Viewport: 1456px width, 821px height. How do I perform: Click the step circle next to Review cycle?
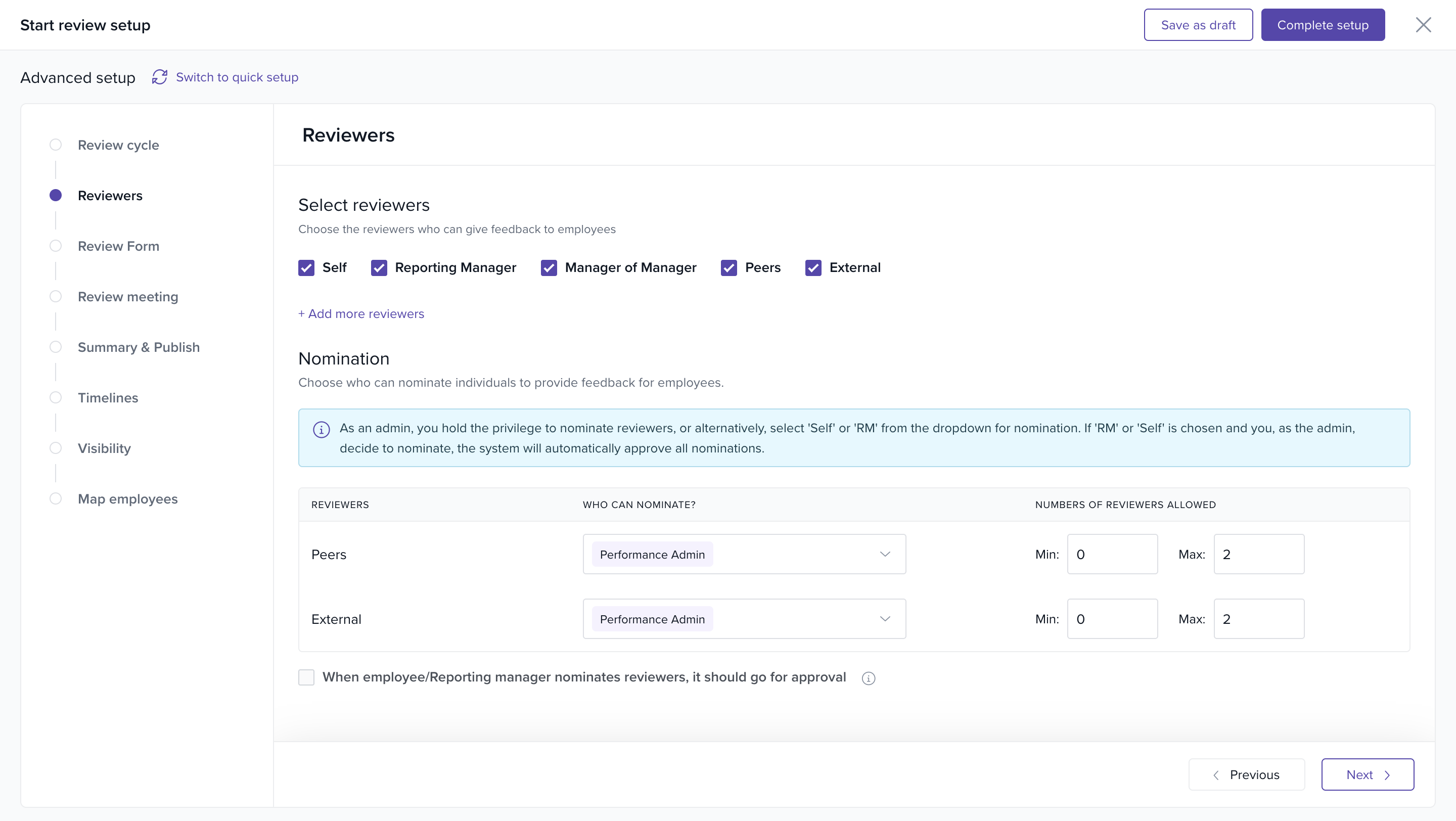pyautogui.click(x=56, y=145)
